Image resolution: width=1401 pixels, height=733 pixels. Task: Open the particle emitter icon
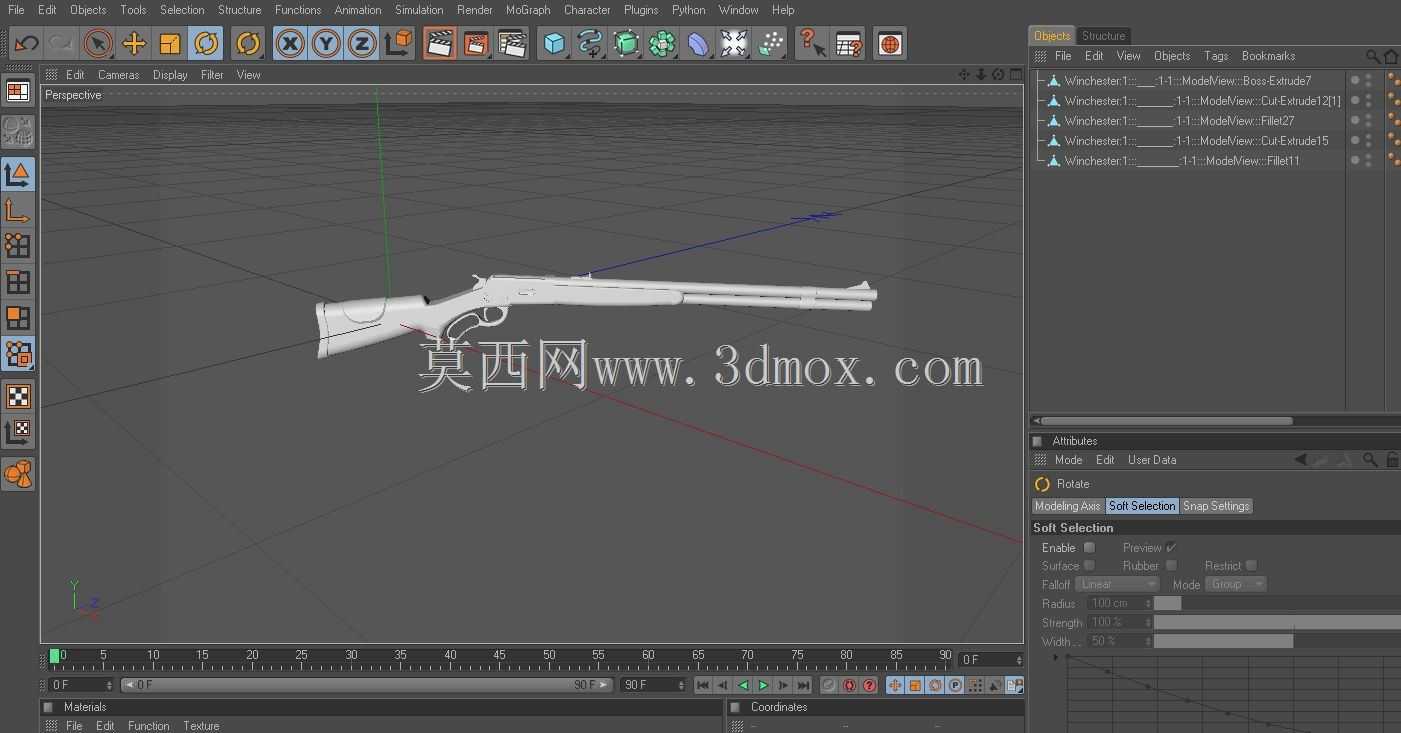pos(770,43)
